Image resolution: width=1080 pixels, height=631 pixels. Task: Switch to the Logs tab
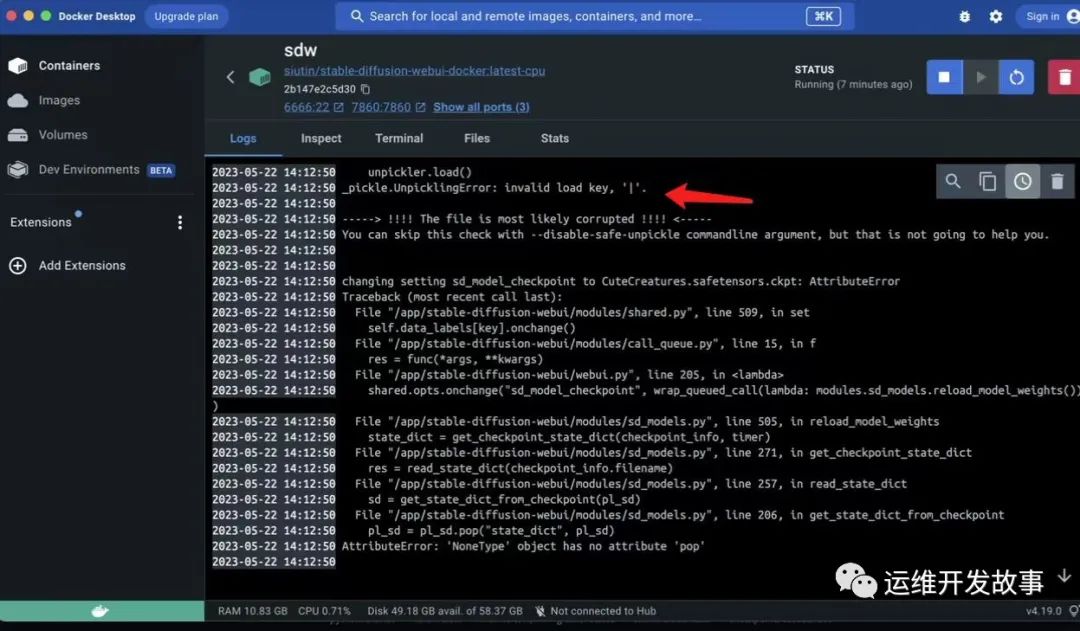(243, 138)
